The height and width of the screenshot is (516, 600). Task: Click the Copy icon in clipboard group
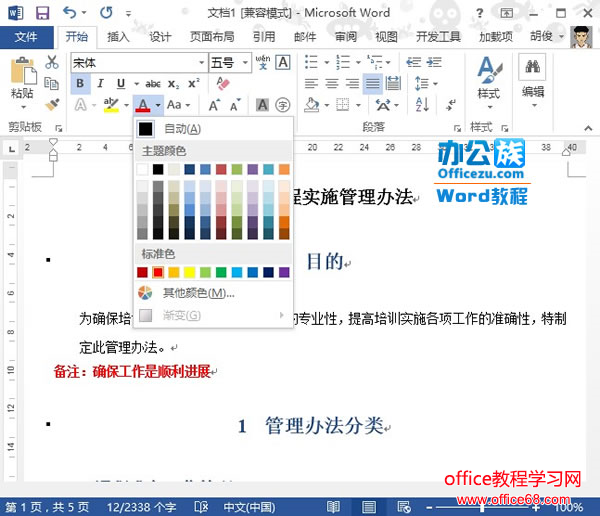52,83
